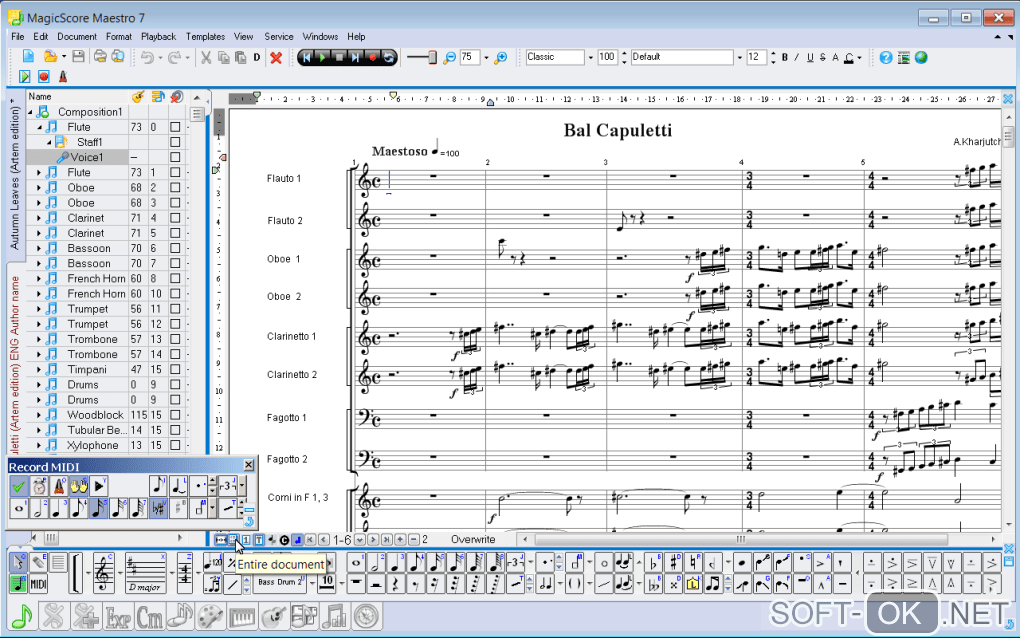
Task: Toggle the checkbox on the Woodblock row
Action: tap(175, 415)
